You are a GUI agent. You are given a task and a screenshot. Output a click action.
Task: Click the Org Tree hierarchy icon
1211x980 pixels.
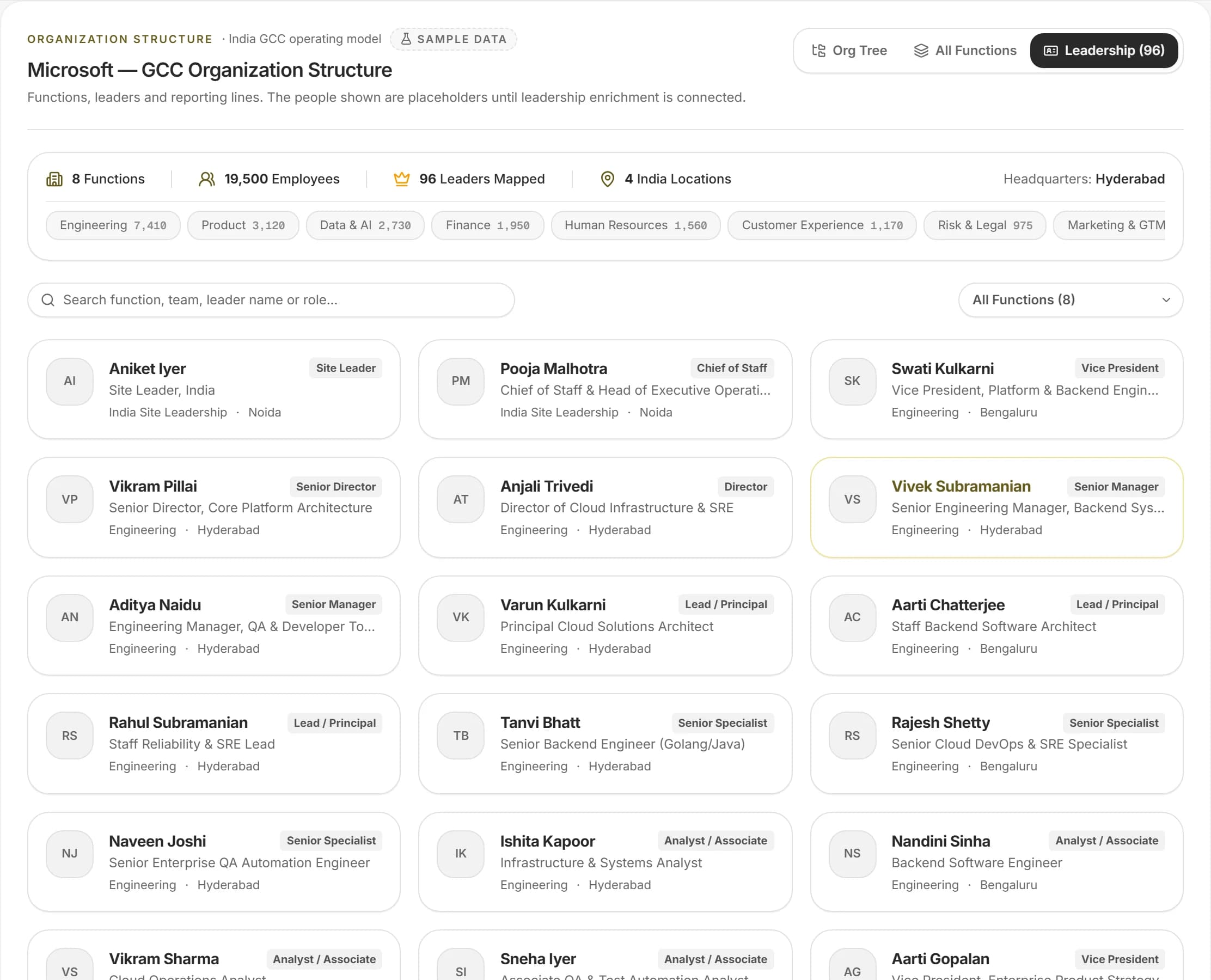pyautogui.click(x=818, y=51)
